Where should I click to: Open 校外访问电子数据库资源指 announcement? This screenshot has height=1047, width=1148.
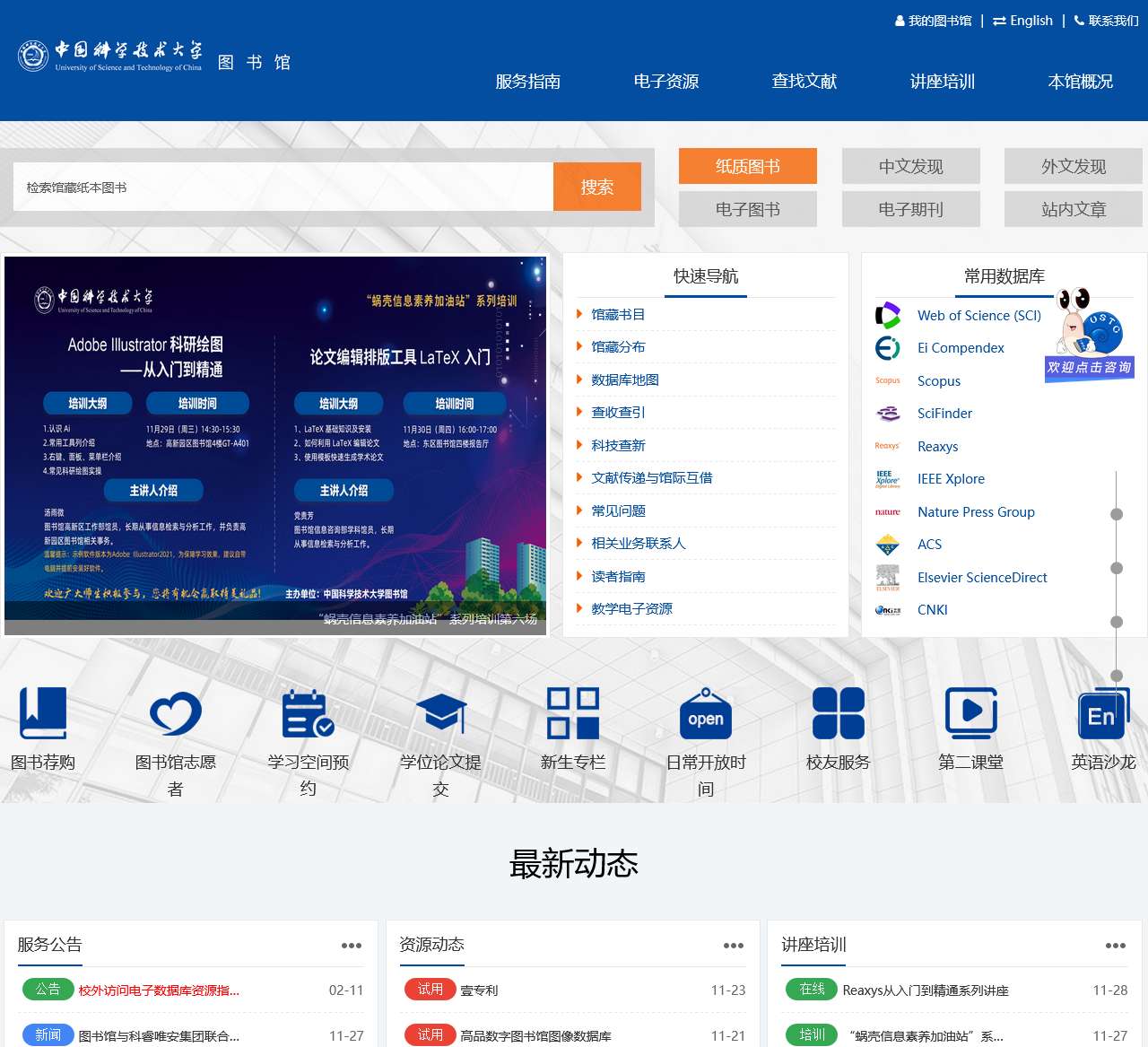click(x=159, y=990)
